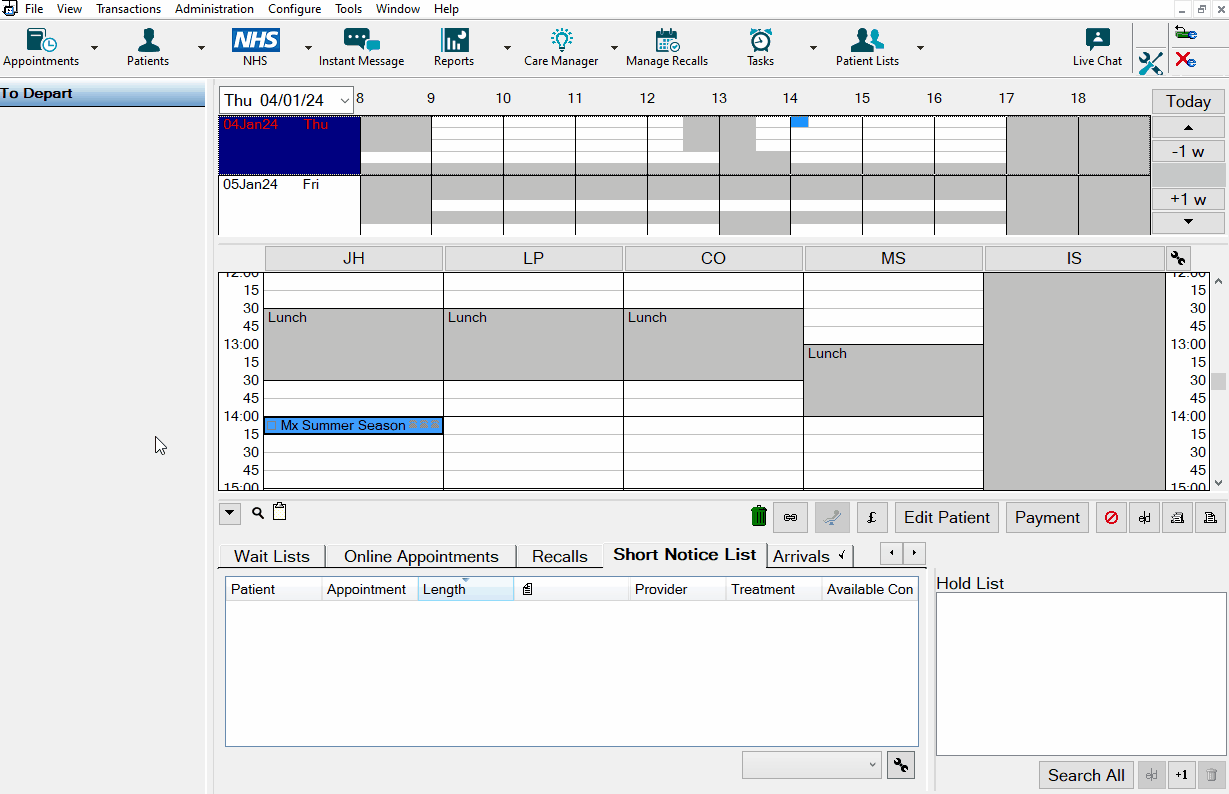
Task: Click the Edit Patient button
Action: point(947,517)
